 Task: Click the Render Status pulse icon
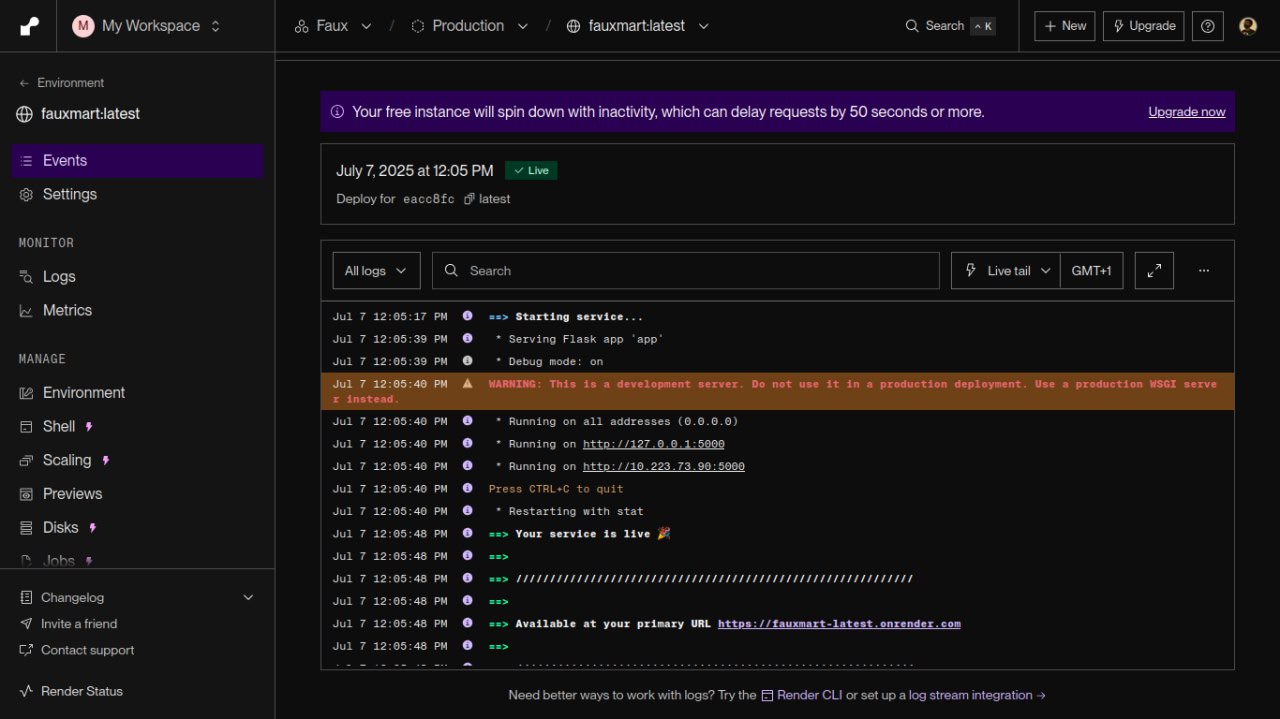26,691
